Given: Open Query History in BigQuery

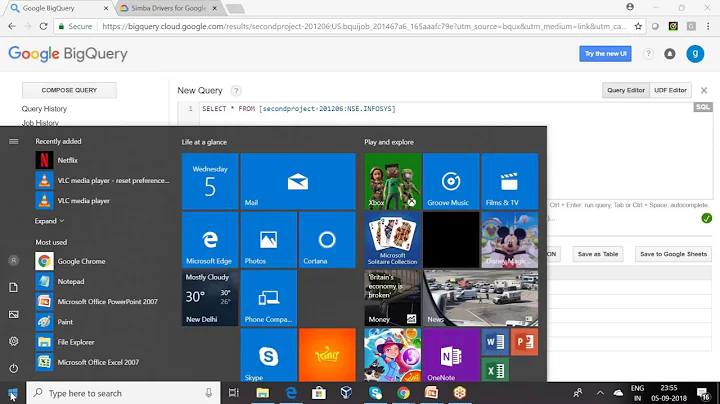Looking at the screenshot, I should tap(44, 109).
